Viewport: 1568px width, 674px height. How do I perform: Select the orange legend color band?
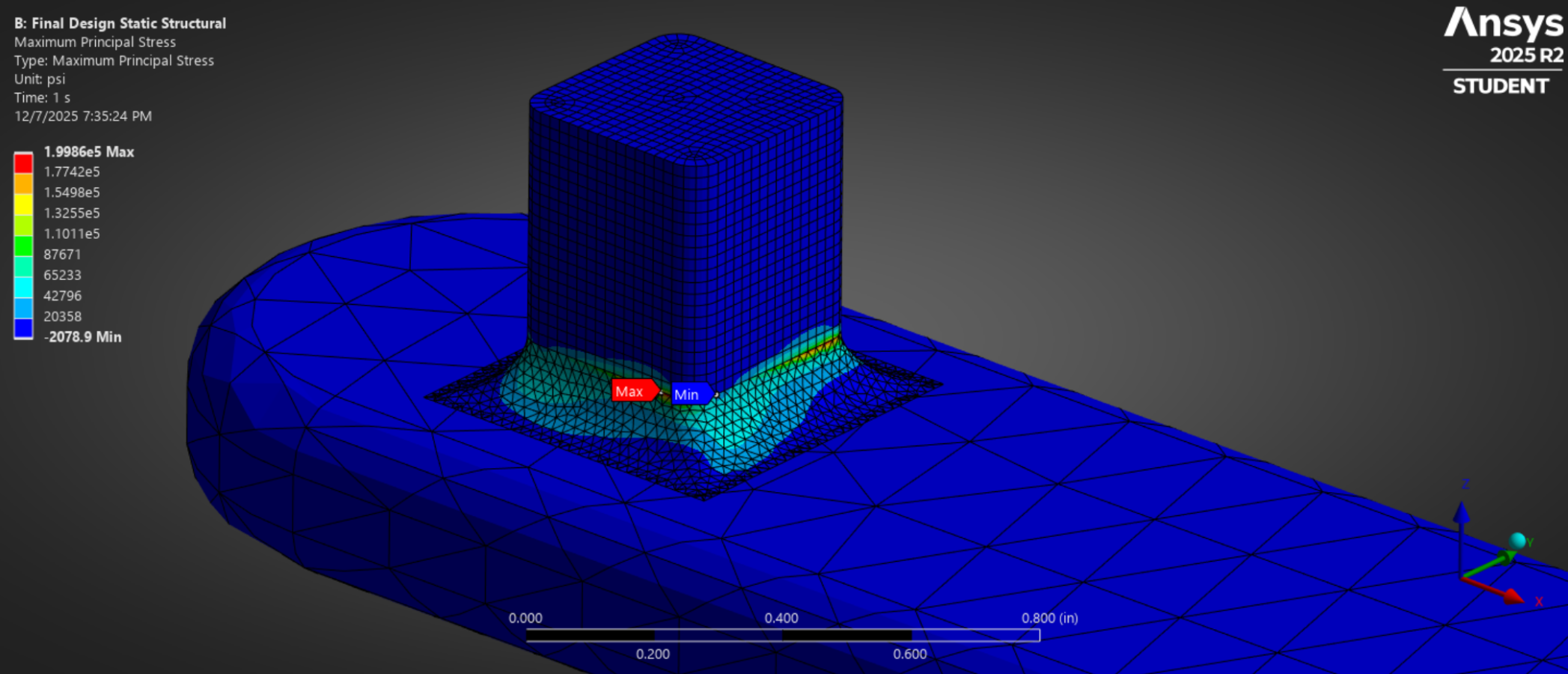pyautogui.click(x=23, y=184)
